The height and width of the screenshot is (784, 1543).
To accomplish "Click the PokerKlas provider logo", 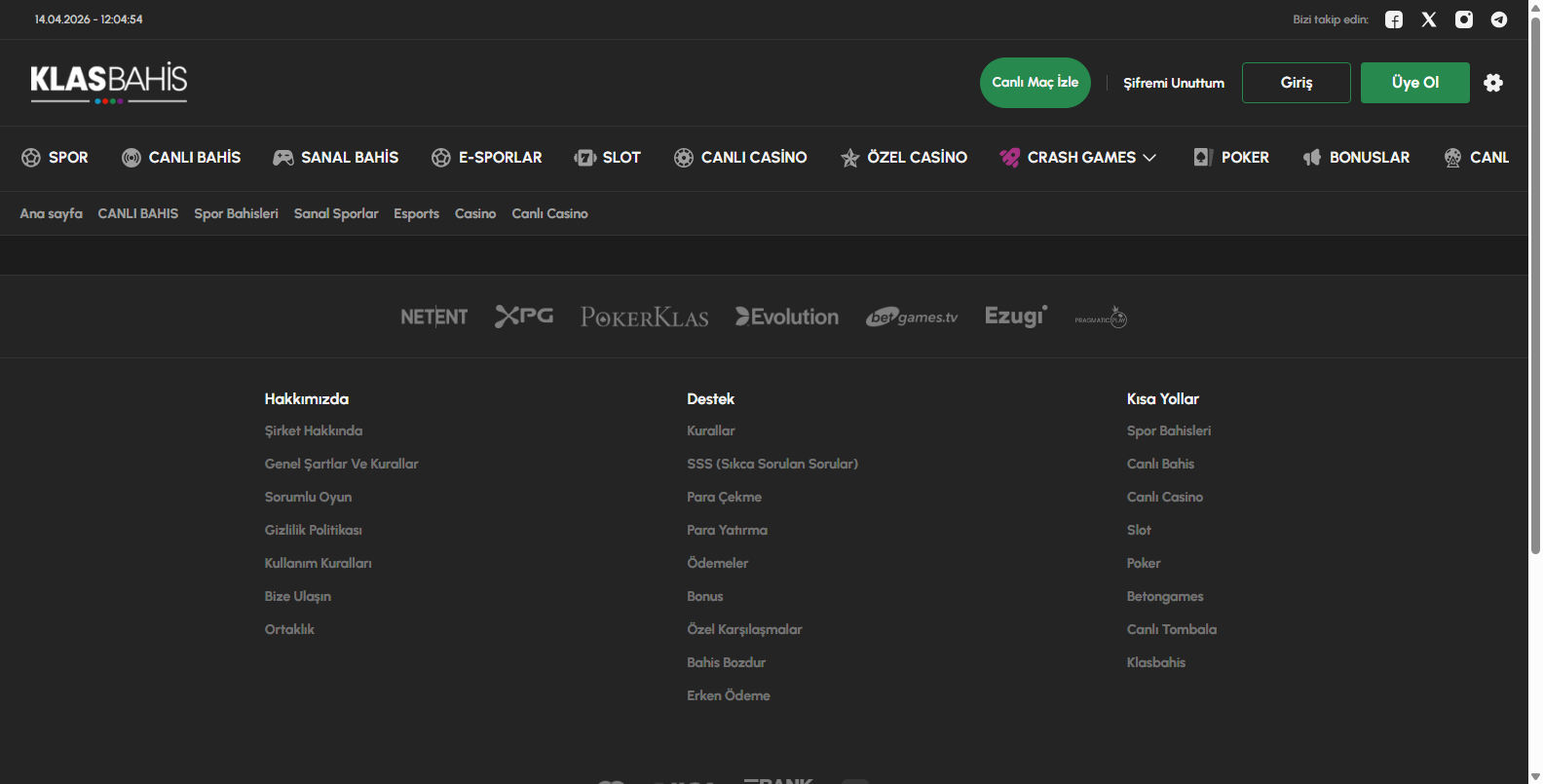I will [644, 317].
